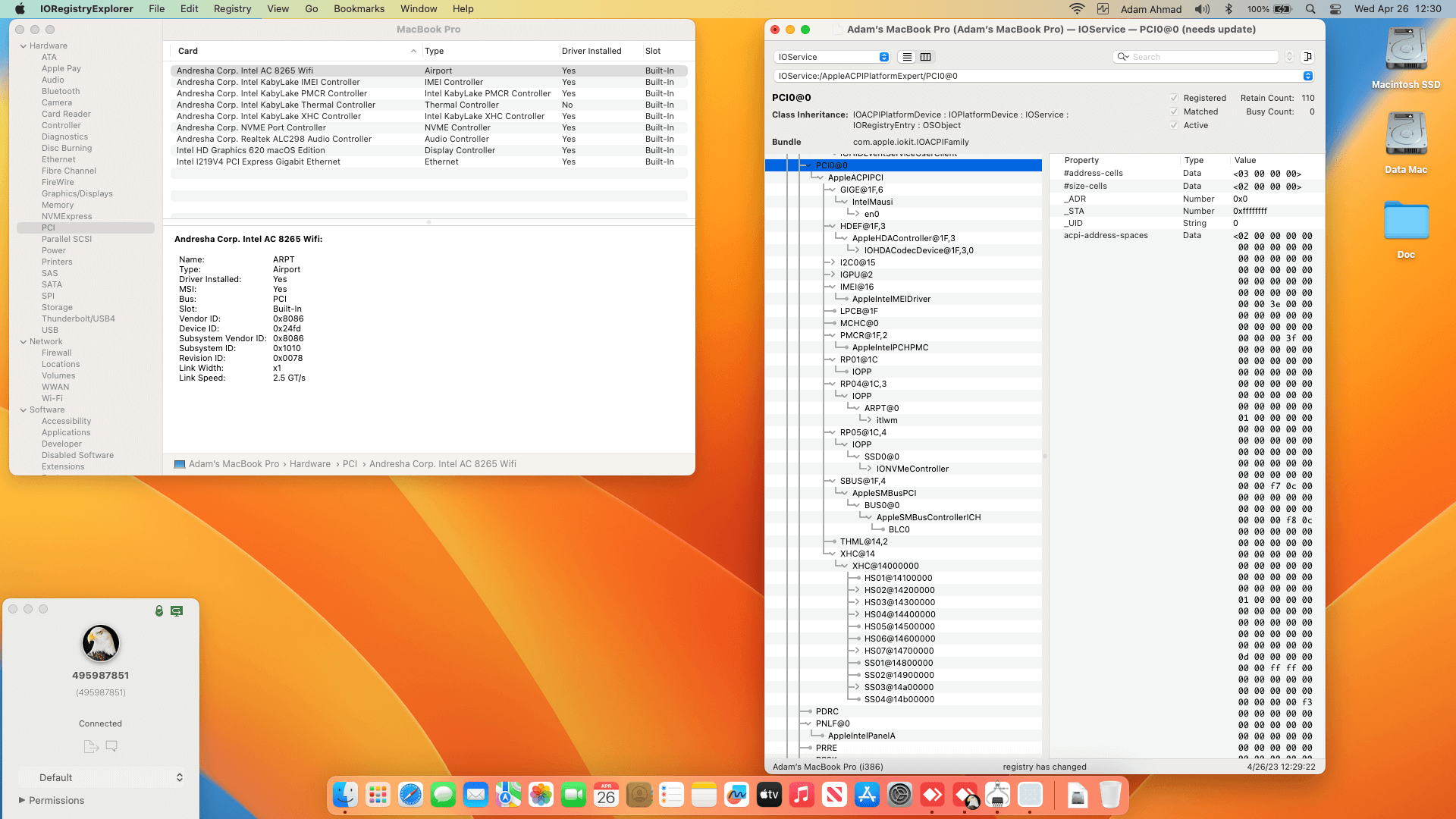Open FaceTime from the Dock

(573, 795)
